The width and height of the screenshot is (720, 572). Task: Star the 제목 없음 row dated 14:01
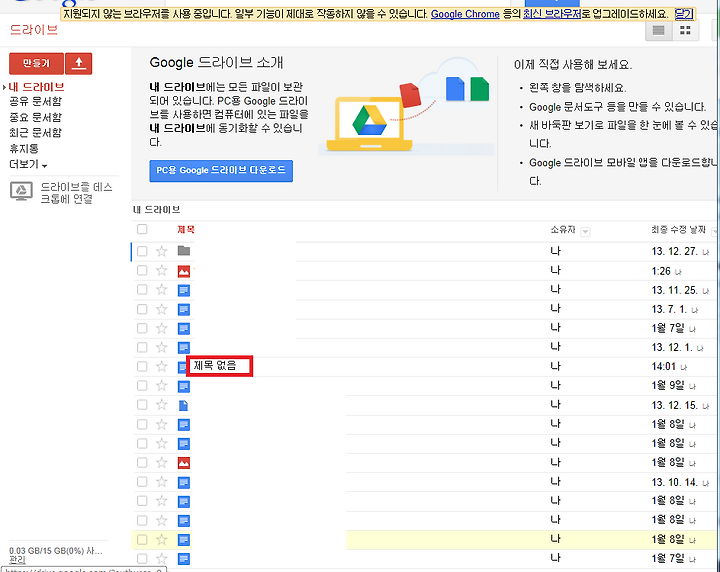[161, 366]
